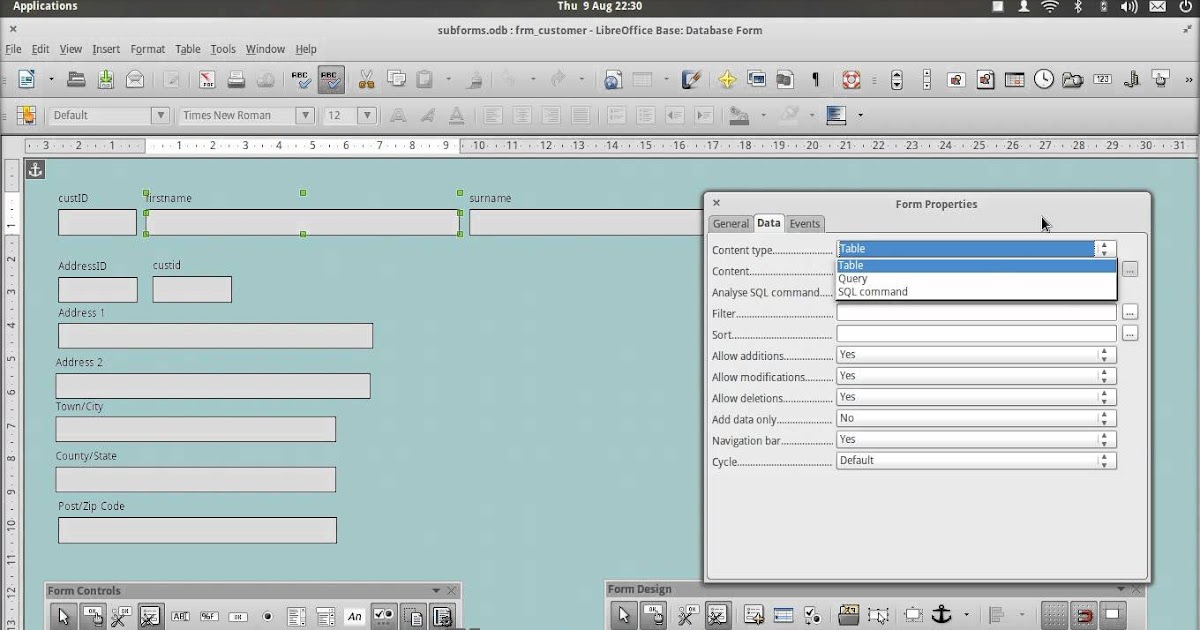Cut selection with scissors icon
1200x630 pixels.
point(366,80)
